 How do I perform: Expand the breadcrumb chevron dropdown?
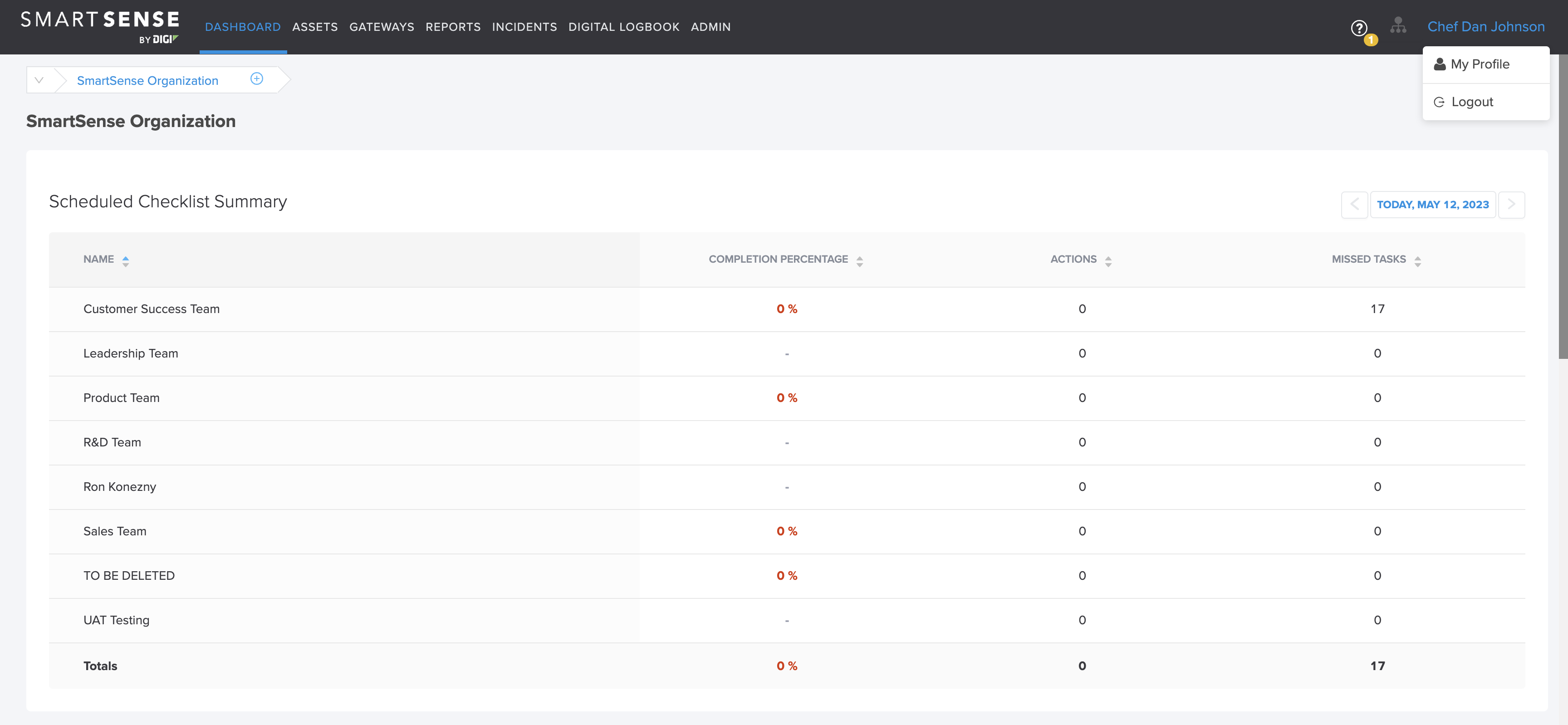tap(39, 80)
